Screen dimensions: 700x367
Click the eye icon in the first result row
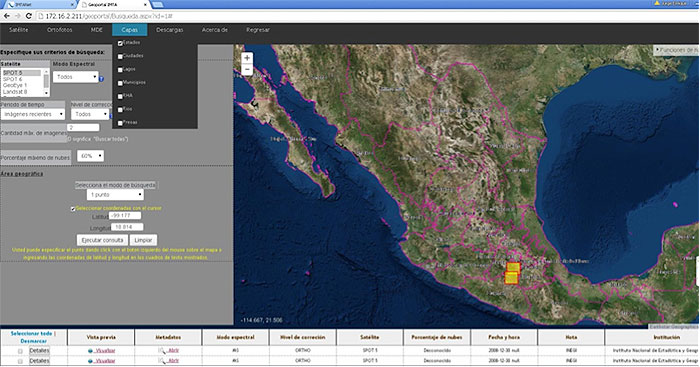click(x=91, y=350)
